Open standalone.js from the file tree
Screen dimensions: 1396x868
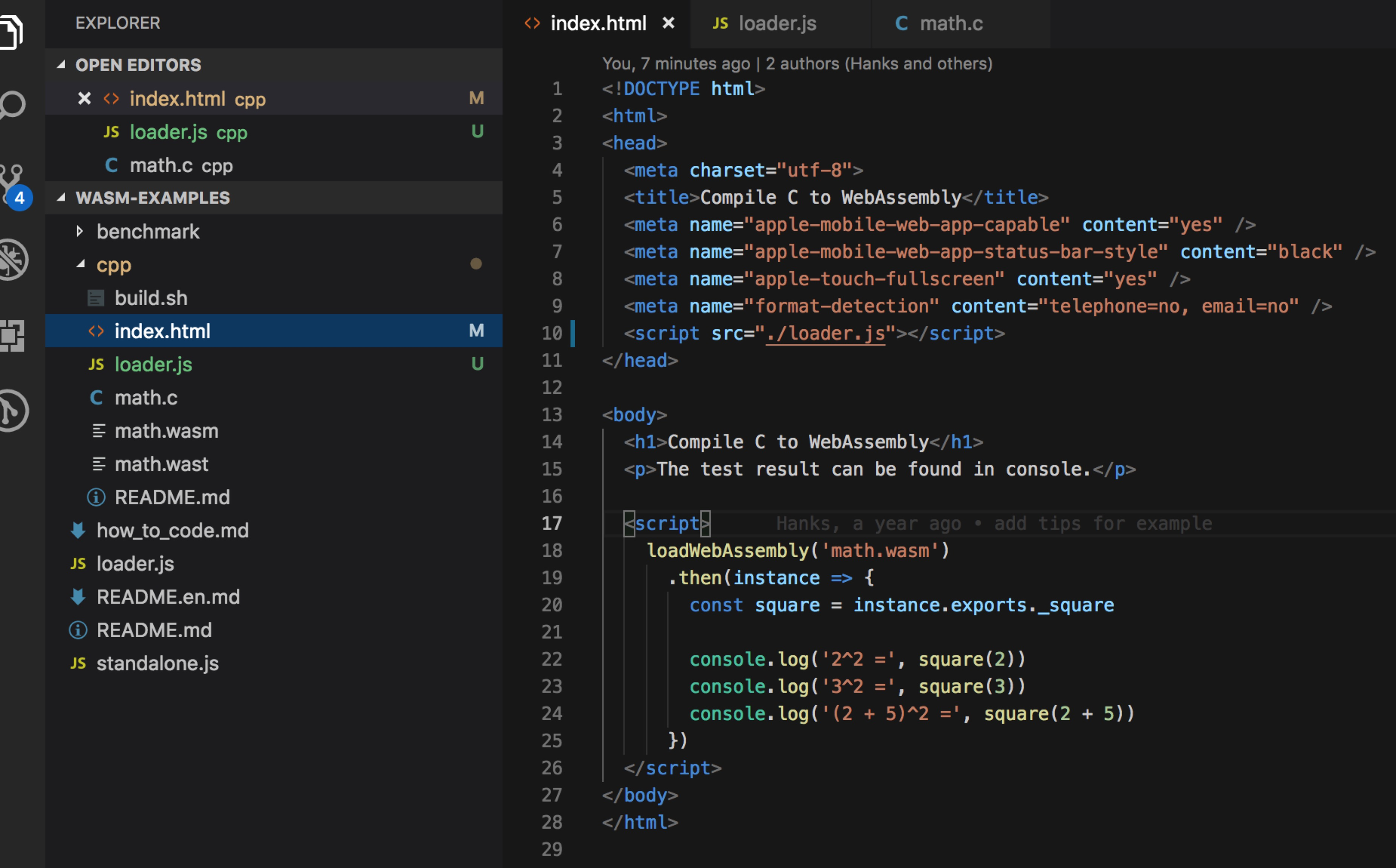coord(157,663)
